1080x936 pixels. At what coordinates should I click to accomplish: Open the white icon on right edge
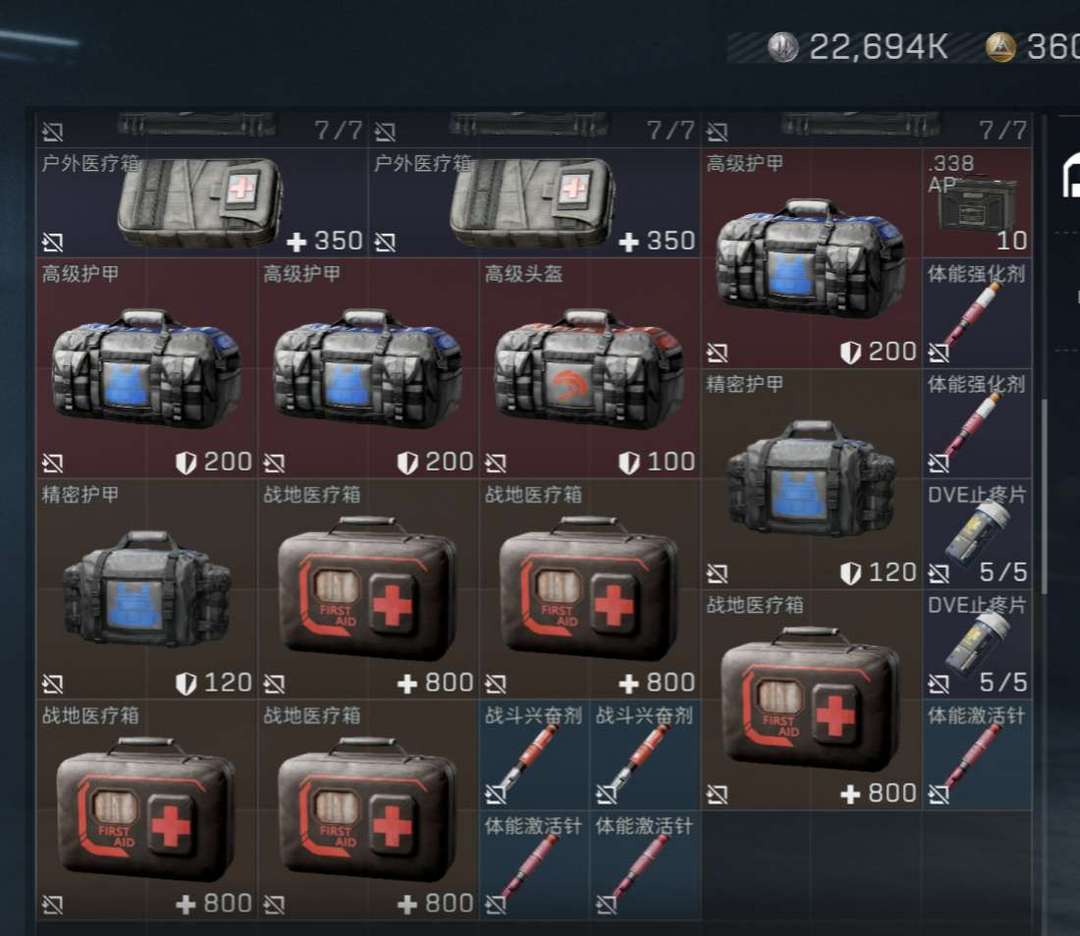tap(1071, 176)
